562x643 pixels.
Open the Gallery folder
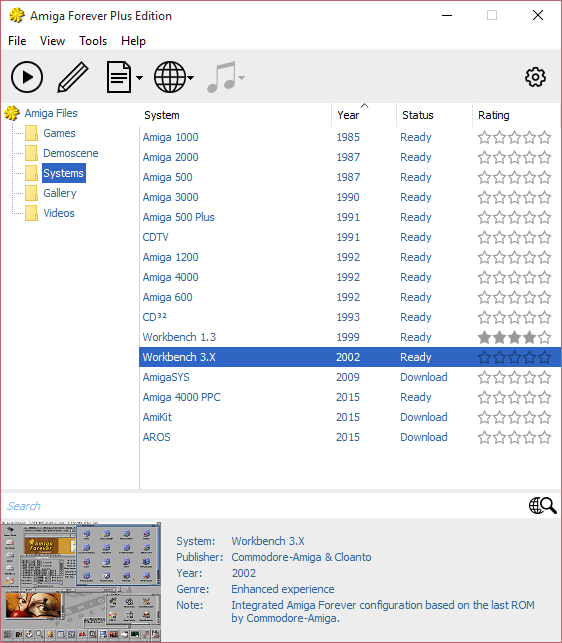(60, 193)
